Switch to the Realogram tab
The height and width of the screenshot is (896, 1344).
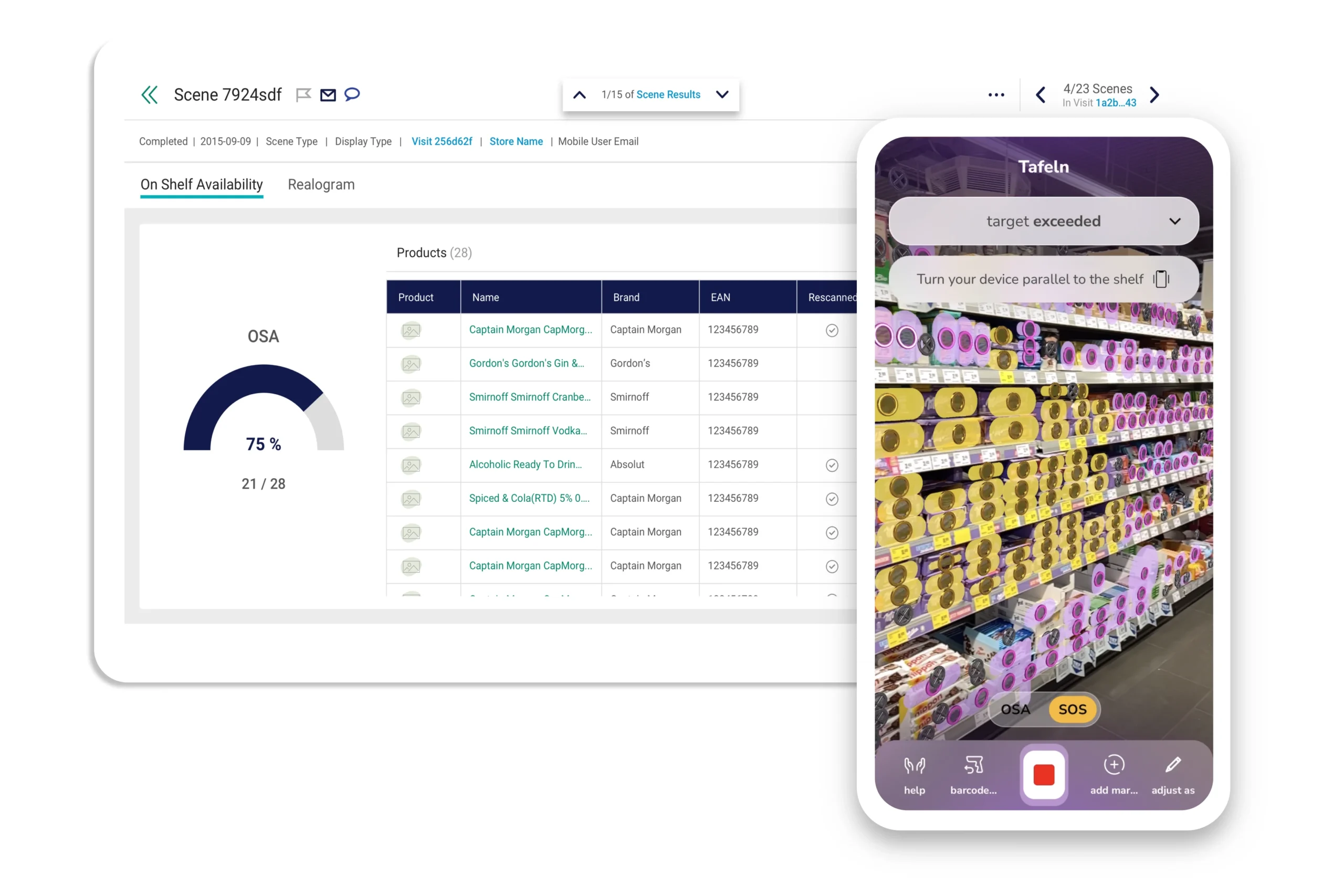(321, 185)
